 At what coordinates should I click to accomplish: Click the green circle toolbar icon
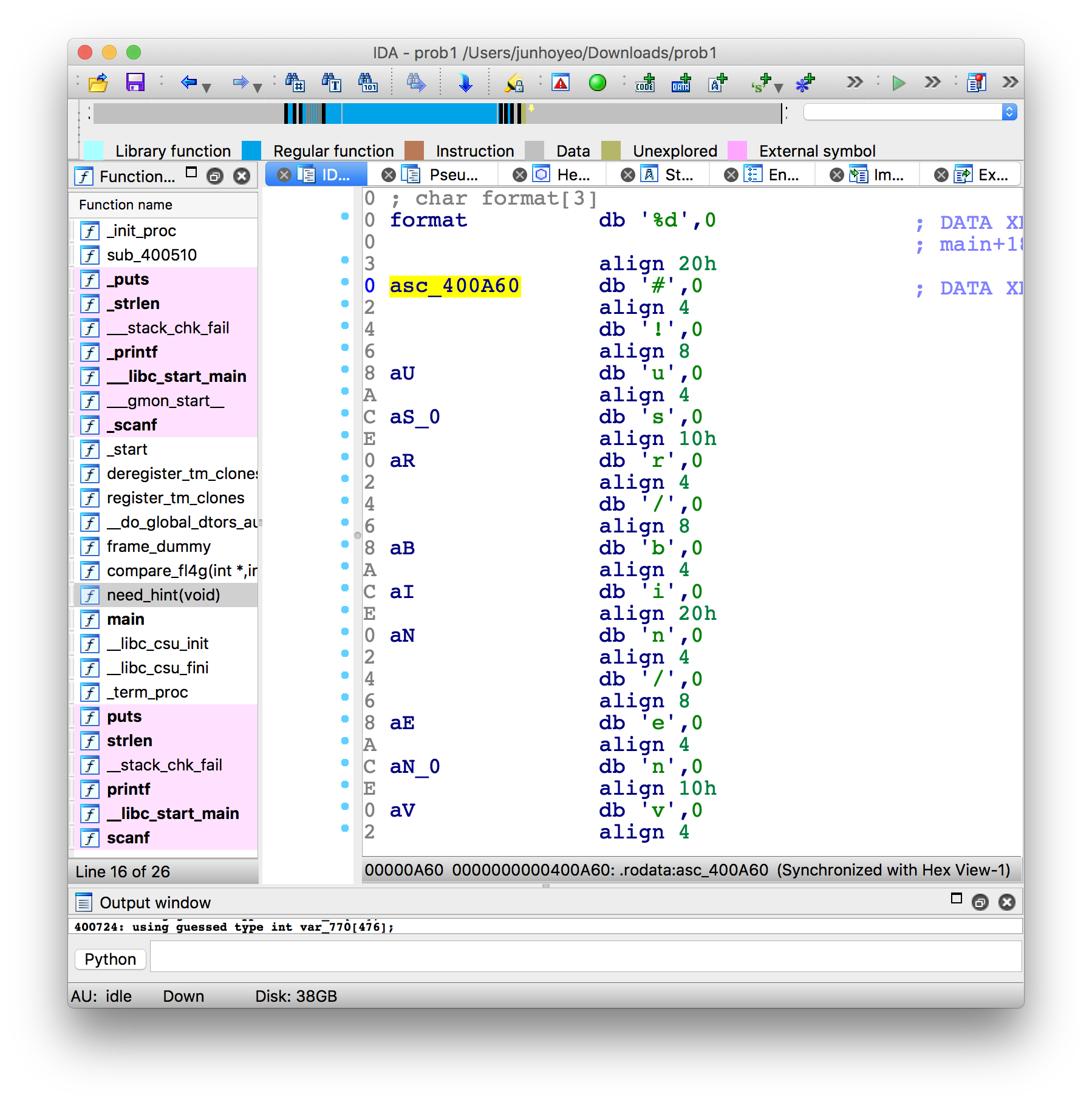[x=598, y=82]
